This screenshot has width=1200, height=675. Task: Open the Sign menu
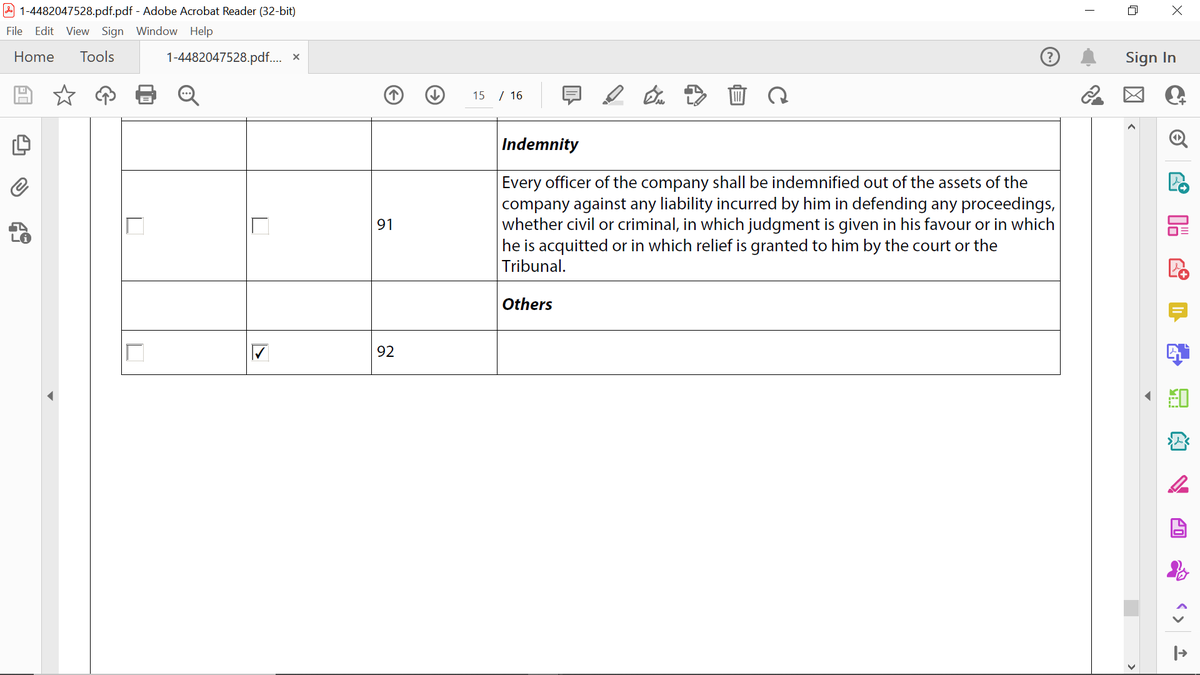tap(112, 31)
